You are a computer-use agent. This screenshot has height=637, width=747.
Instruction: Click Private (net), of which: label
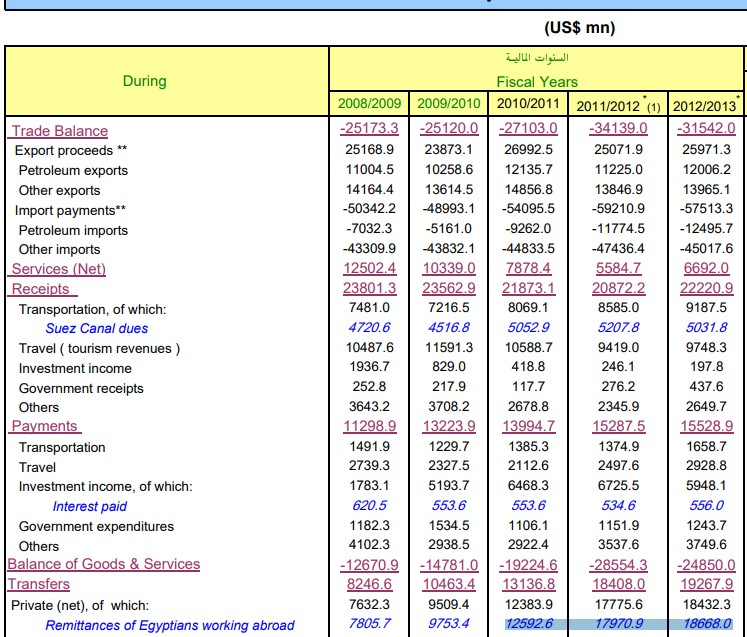coord(80,605)
